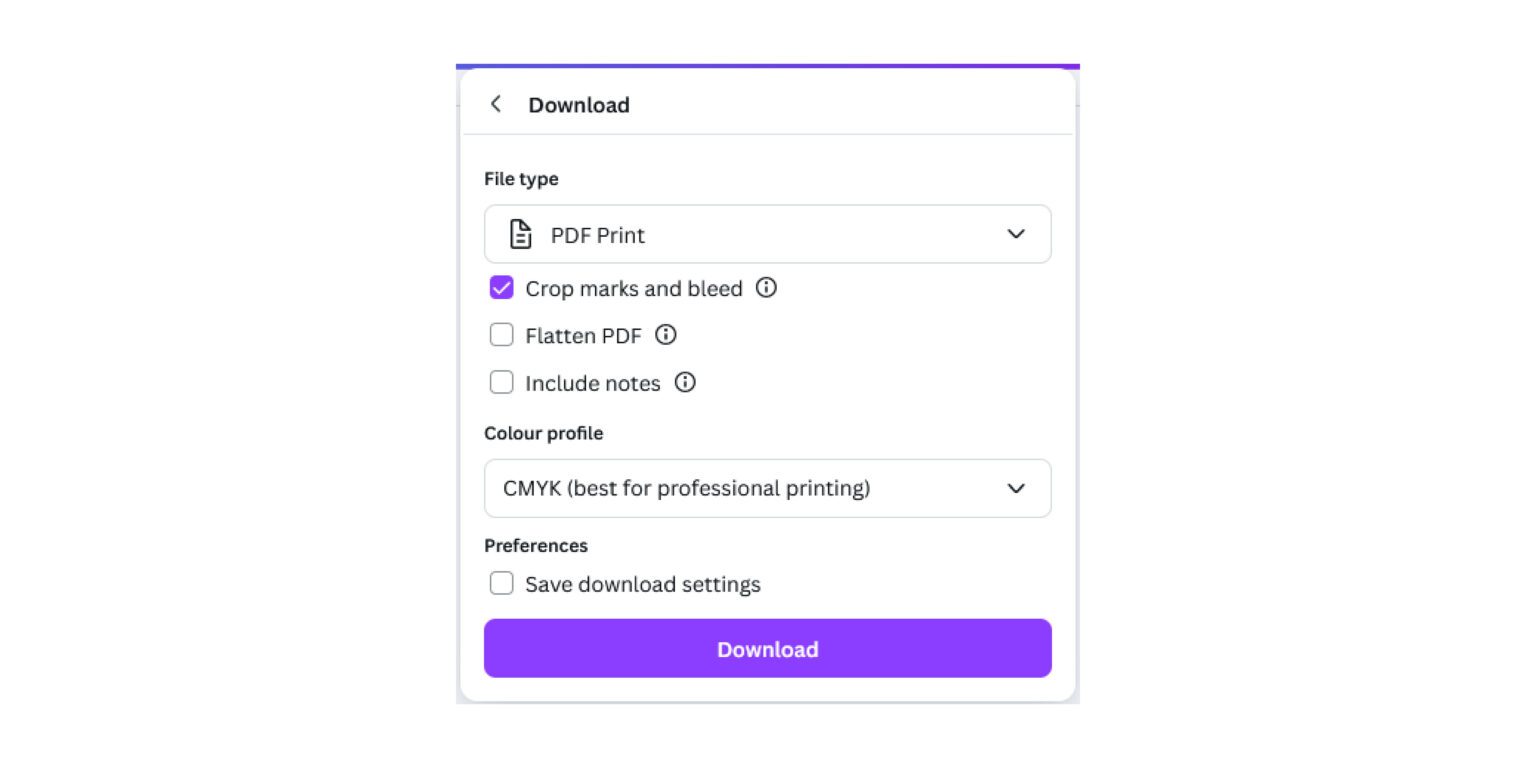This screenshot has width=1536, height=768.
Task: Click the PDF document icon in file type
Action: click(x=519, y=233)
